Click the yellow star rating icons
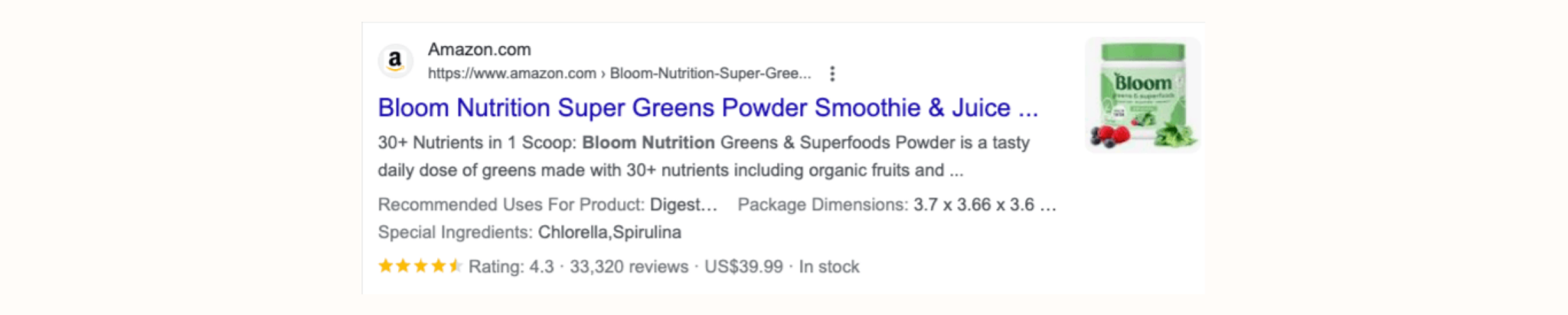The height and width of the screenshot is (315, 1568). coord(420,266)
